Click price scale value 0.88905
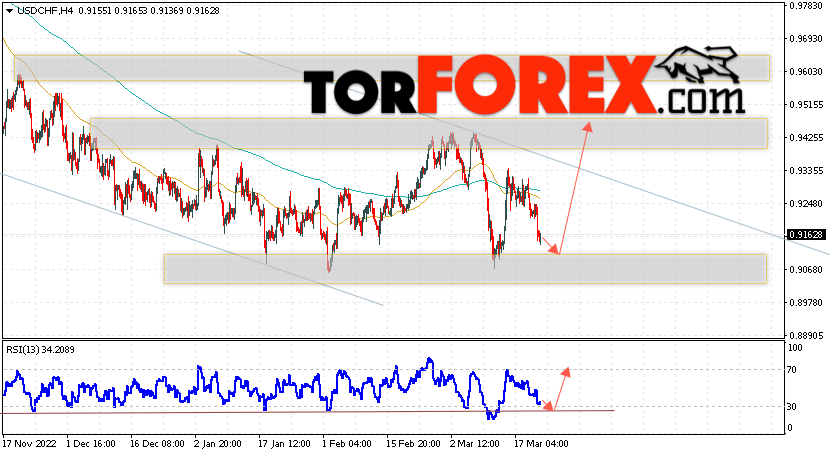This screenshot has height=455, width=830. pos(807,335)
